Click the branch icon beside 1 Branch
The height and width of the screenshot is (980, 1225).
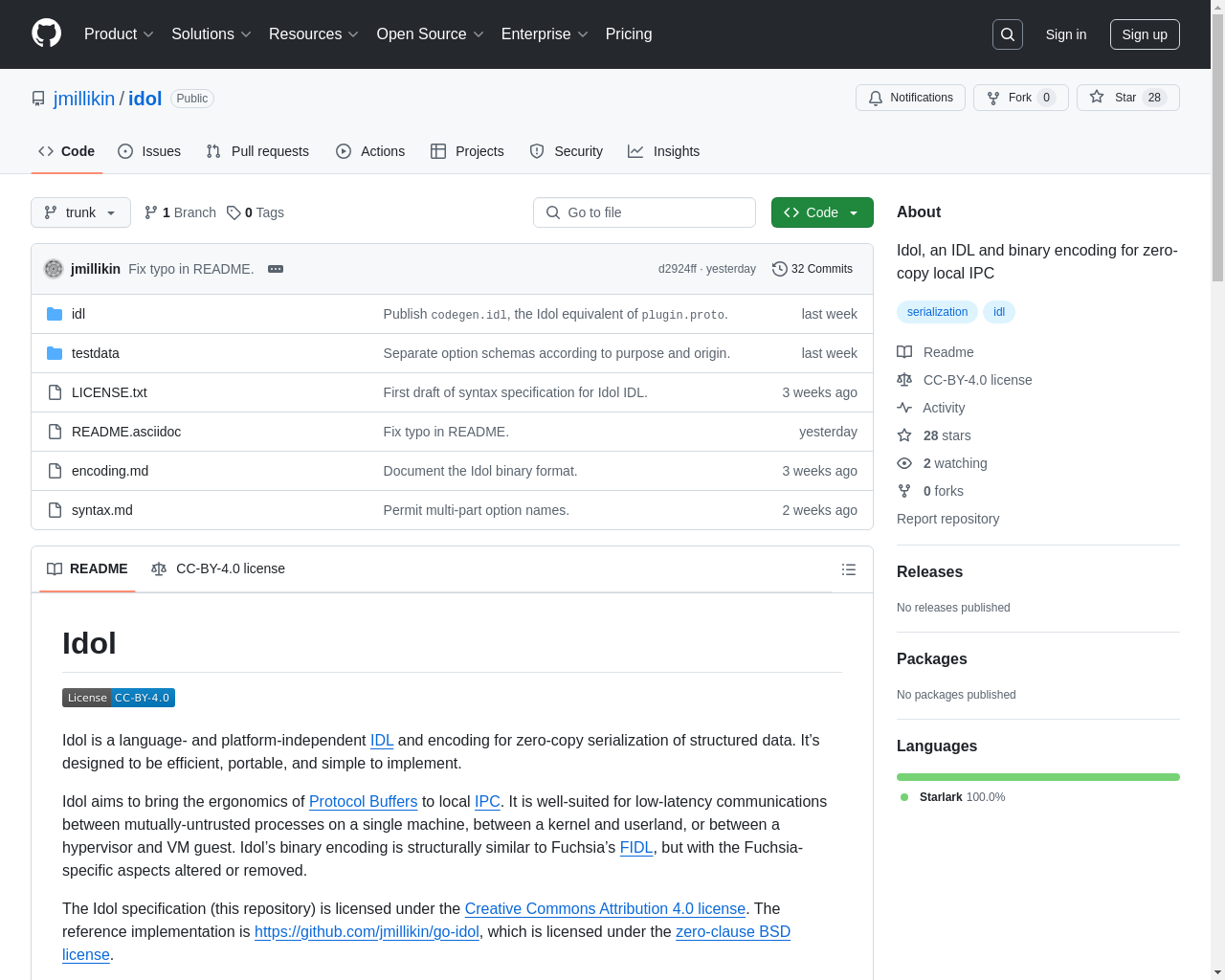151,212
